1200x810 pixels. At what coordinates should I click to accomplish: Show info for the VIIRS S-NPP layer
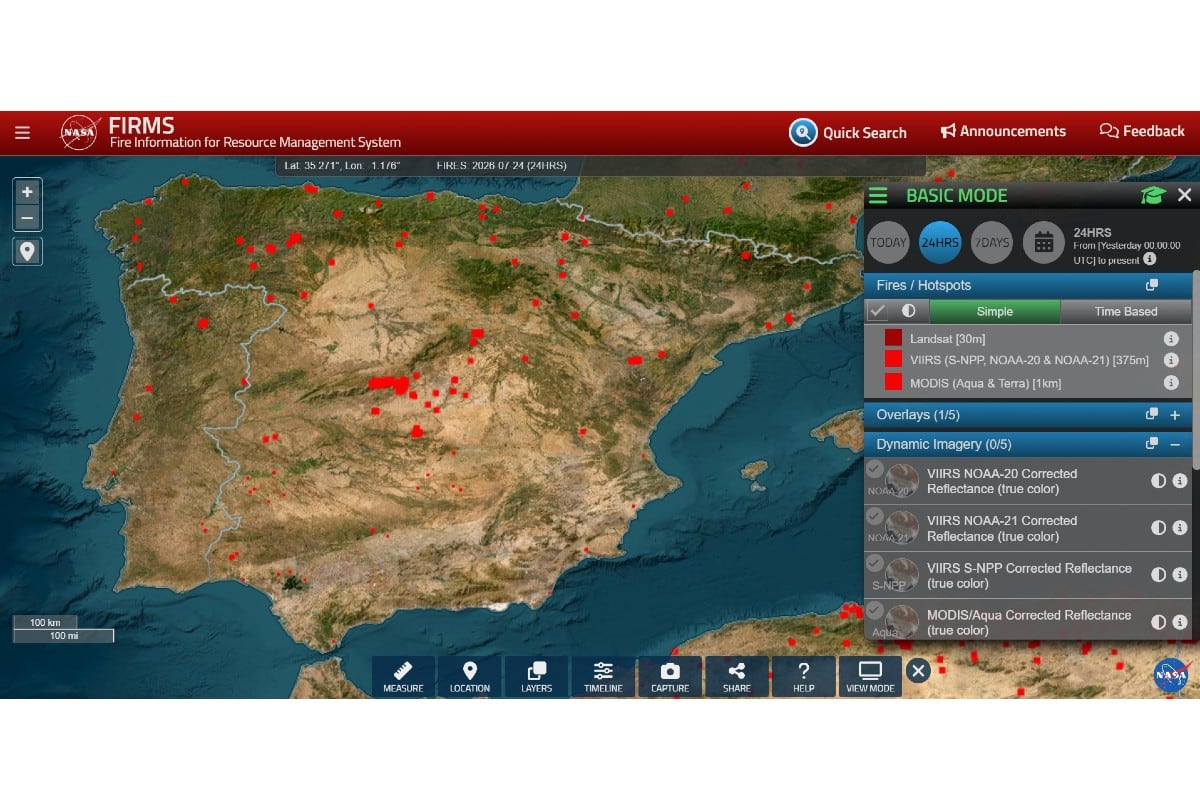(1180, 575)
